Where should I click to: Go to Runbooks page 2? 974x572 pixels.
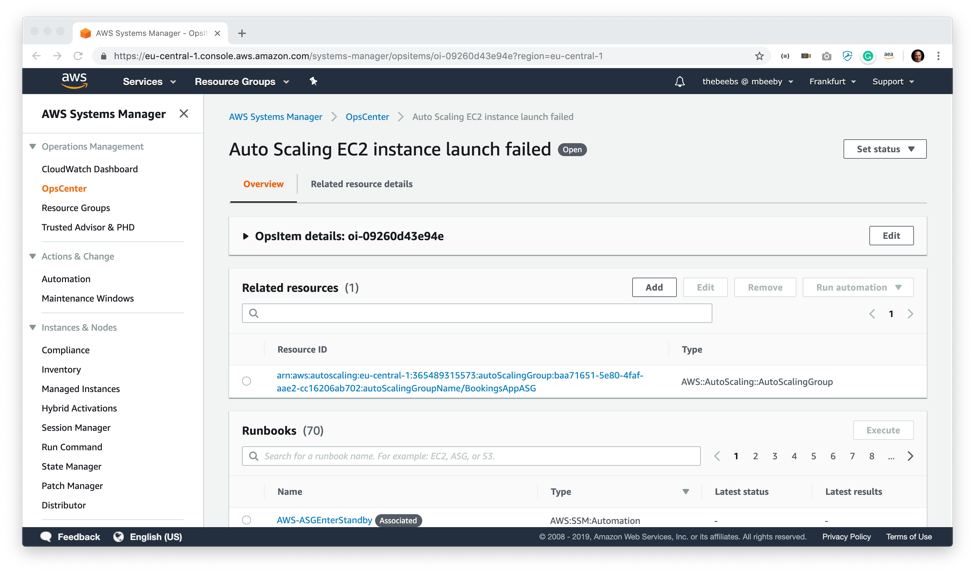point(755,456)
